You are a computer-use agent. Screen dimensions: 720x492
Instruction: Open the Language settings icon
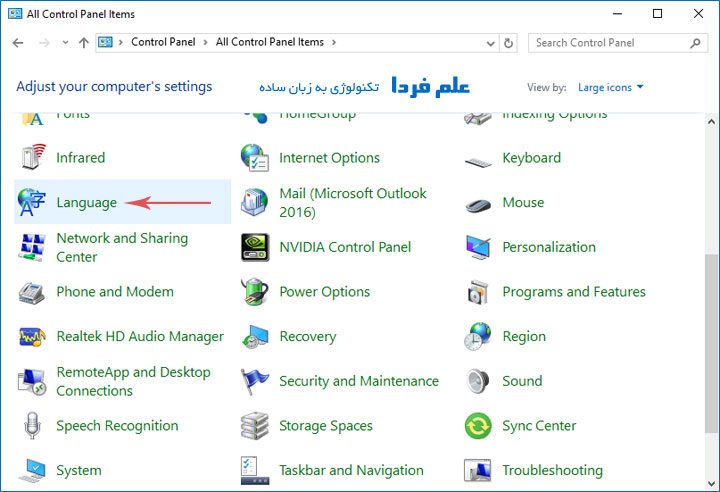click(x=32, y=202)
